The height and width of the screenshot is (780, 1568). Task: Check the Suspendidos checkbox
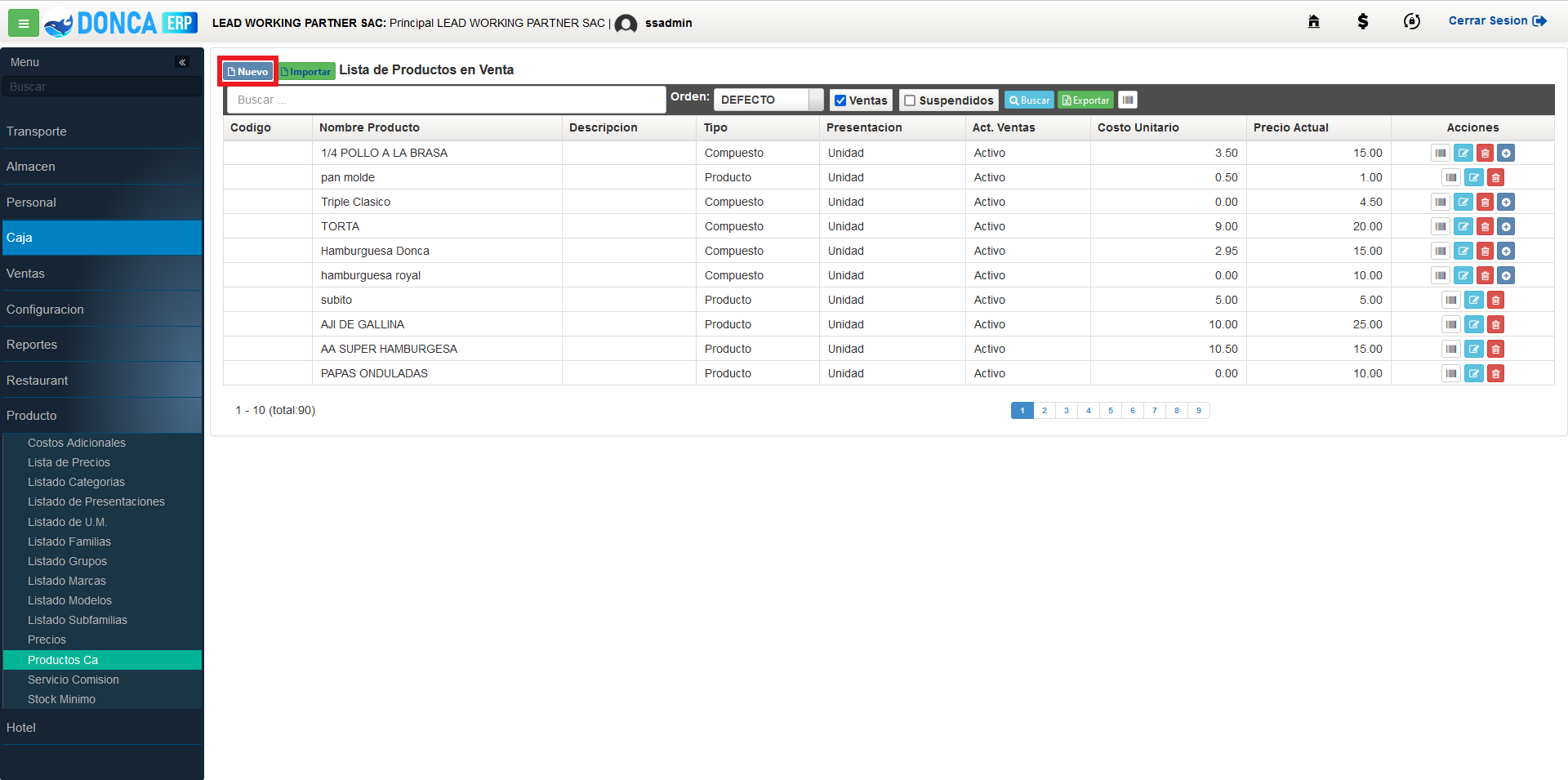[910, 100]
